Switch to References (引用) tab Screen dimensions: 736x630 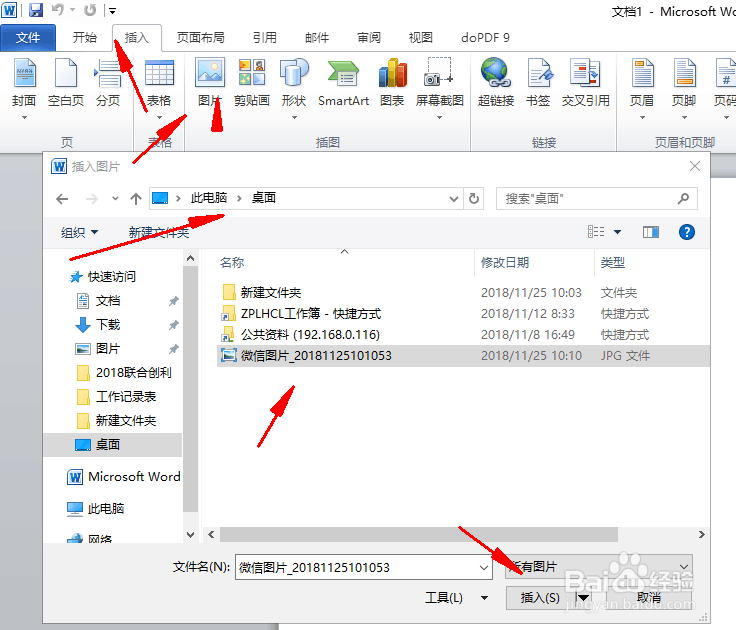265,38
